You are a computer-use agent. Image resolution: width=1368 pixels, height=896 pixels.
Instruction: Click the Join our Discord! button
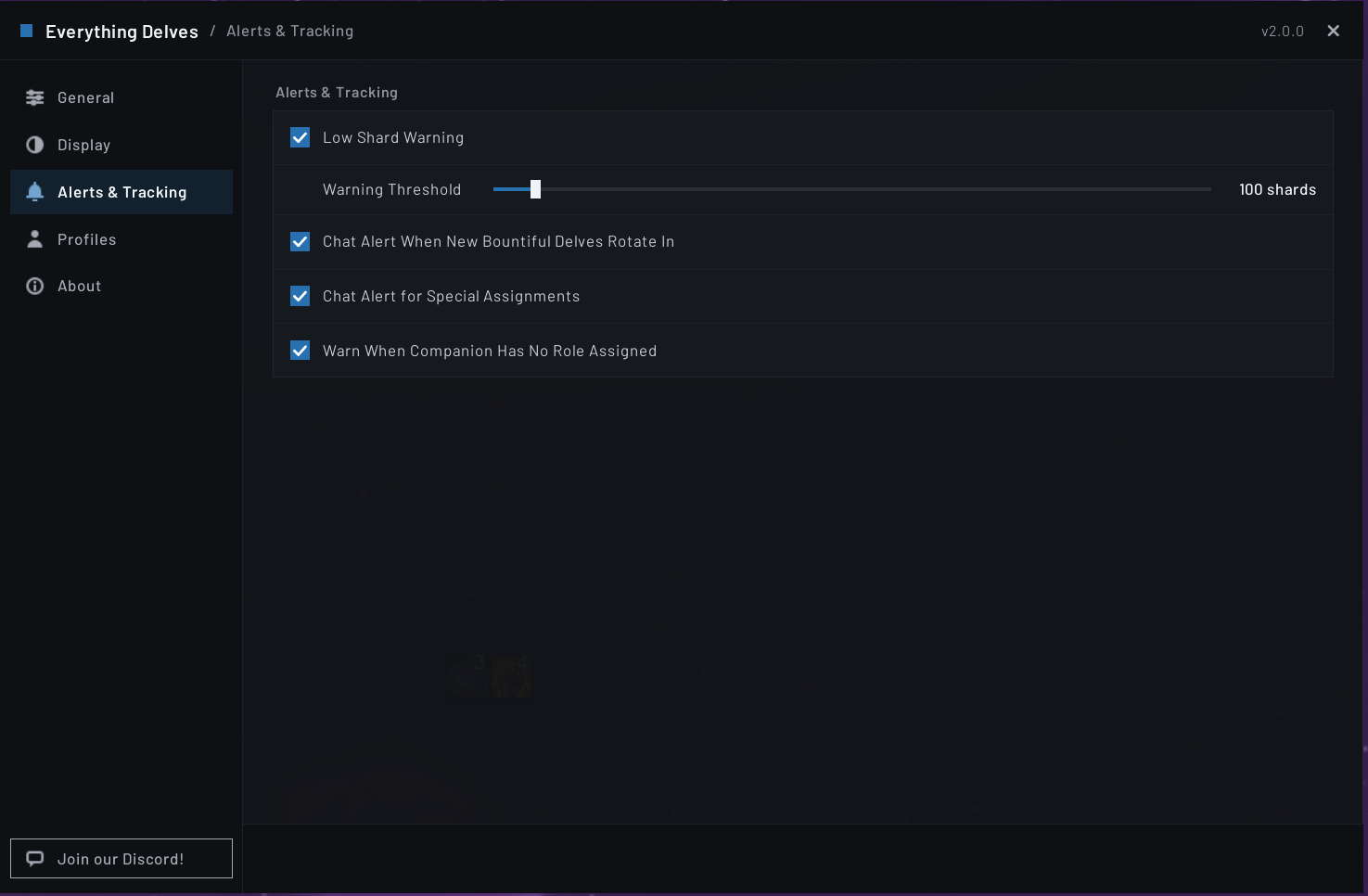pyautogui.click(x=121, y=858)
